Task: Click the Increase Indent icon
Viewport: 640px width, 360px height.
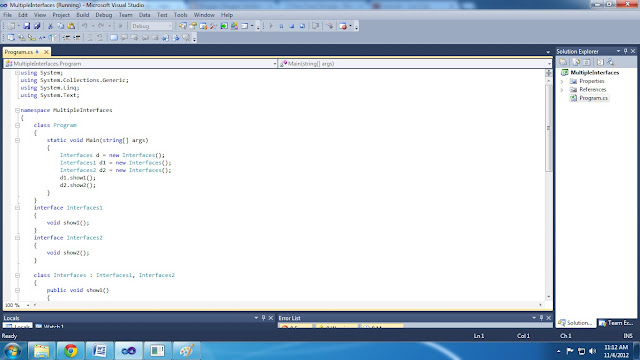Action: tap(77, 38)
